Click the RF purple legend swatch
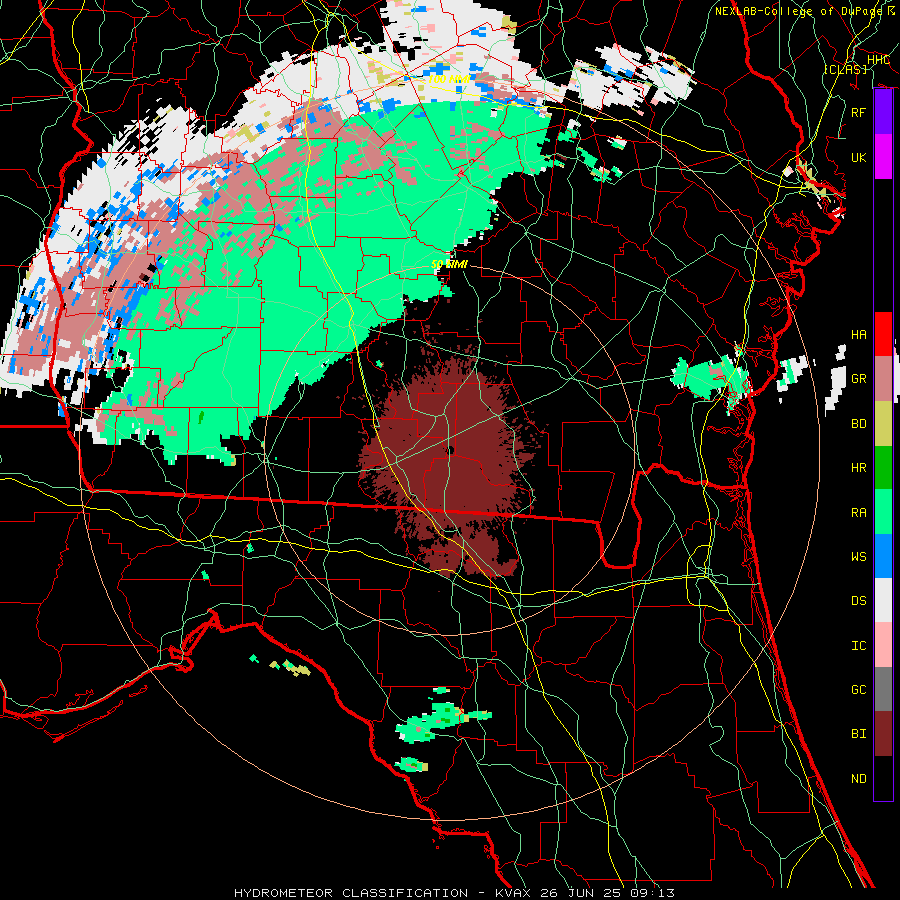This screenshot has width=900, height=900. pos(883,112)
